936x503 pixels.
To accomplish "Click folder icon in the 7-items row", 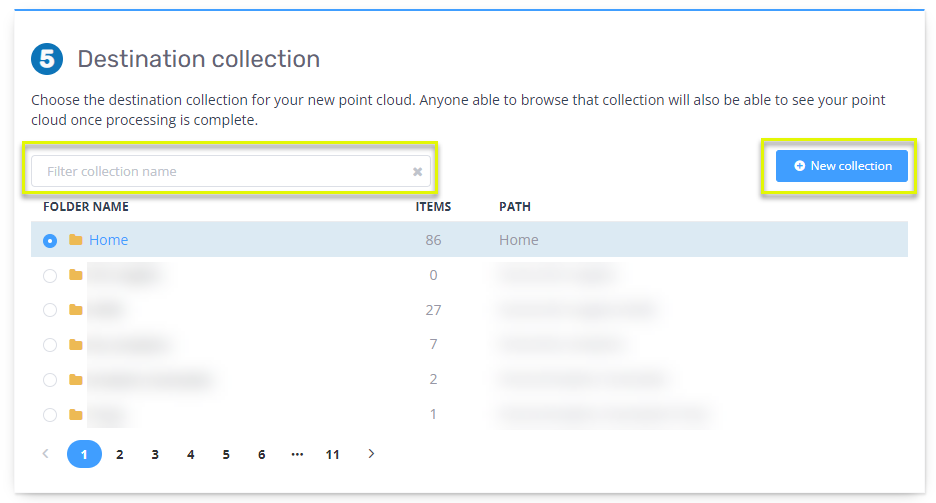I will click(75, 345).
